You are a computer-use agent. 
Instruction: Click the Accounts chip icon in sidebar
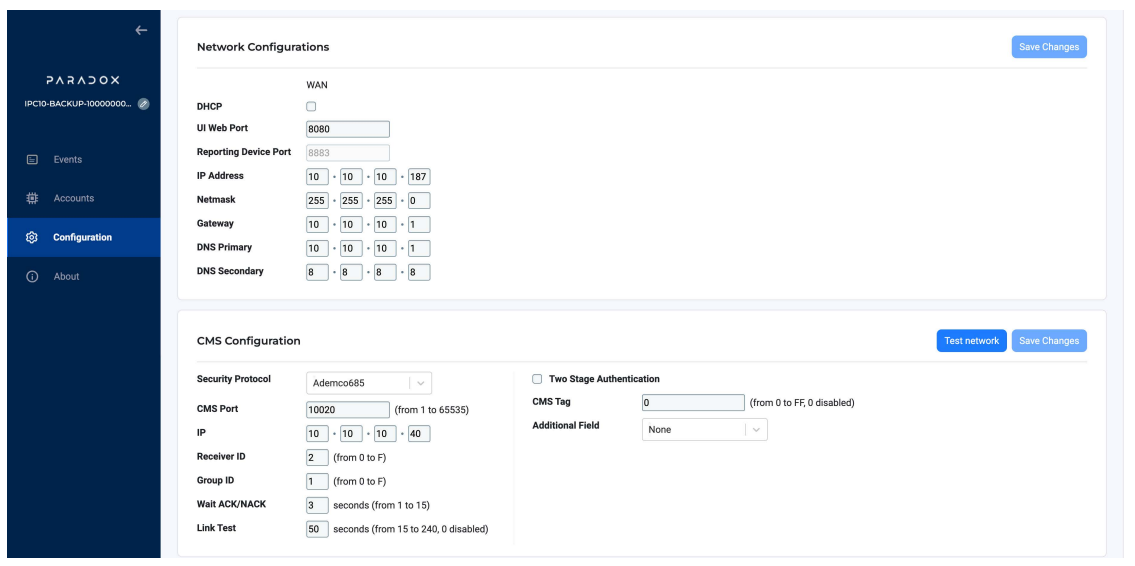pyautogui.click(x=32, y=198)
